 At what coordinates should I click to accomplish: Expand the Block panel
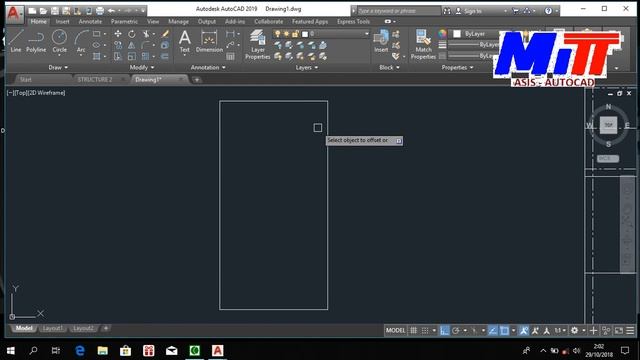(x=389, y=67)
